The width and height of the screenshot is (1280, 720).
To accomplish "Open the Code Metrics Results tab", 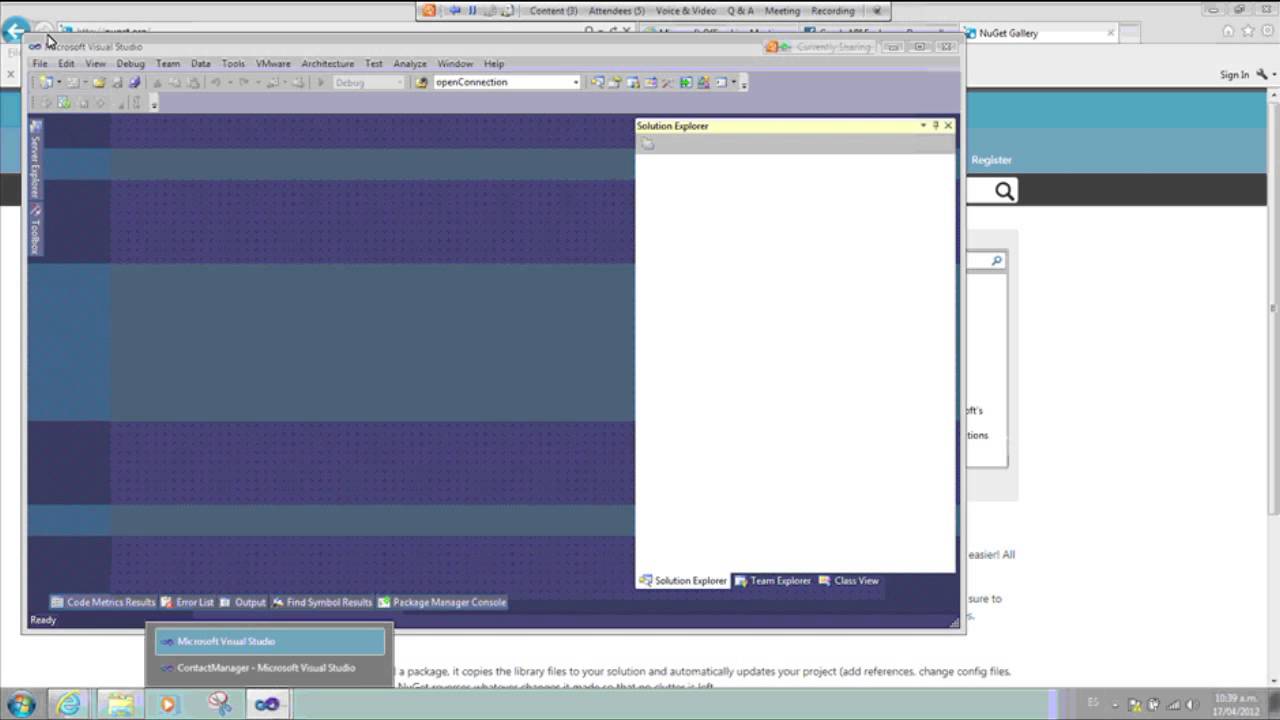I will pos(103,603).
